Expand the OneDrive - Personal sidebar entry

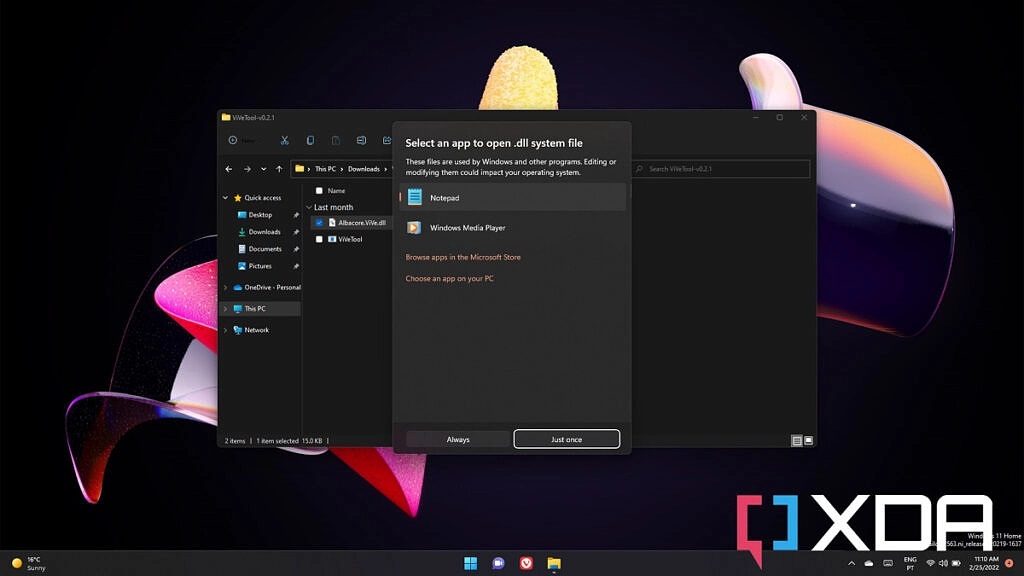[x=225, y=285]
